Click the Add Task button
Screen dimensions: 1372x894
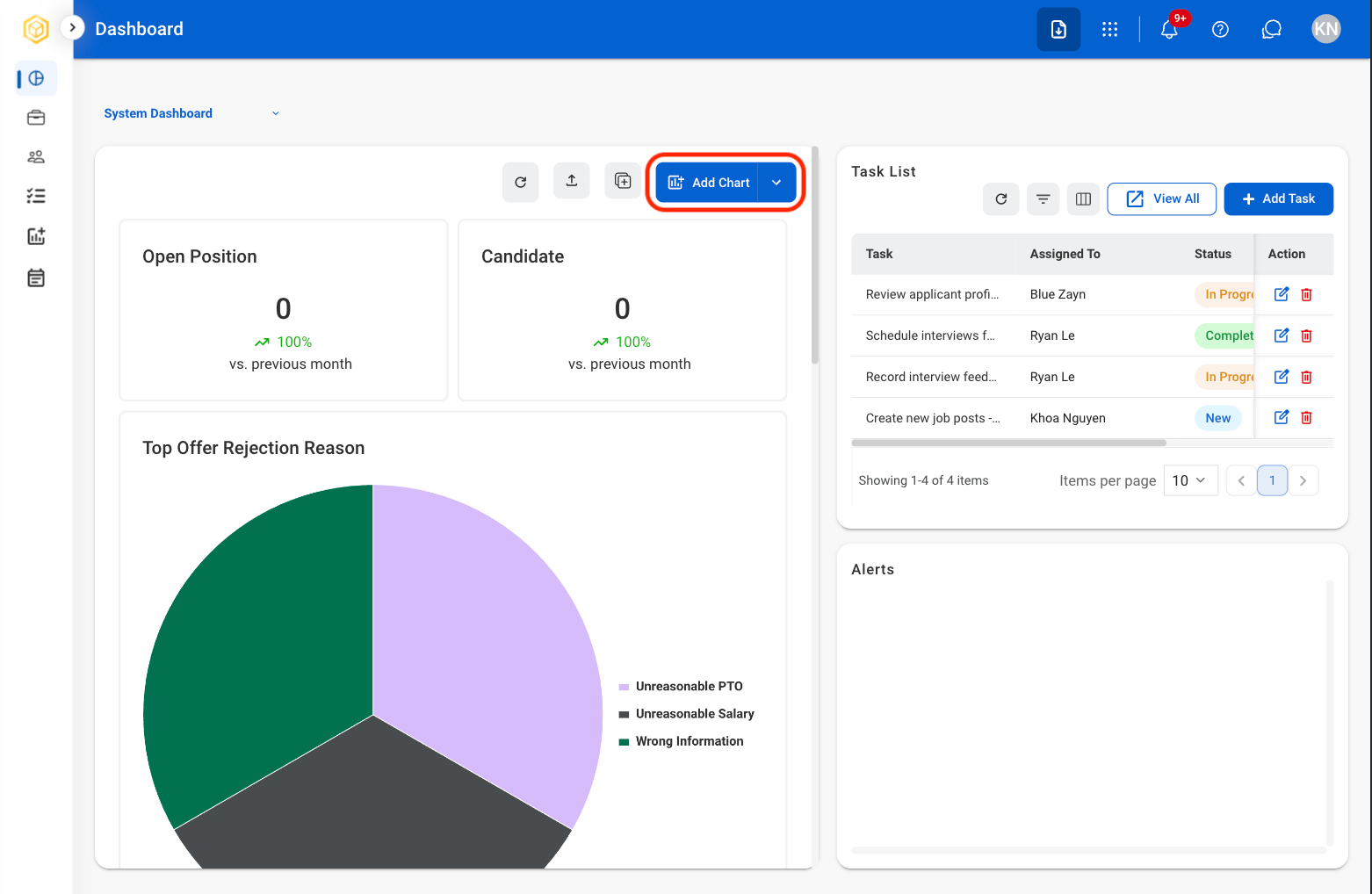1279,199
